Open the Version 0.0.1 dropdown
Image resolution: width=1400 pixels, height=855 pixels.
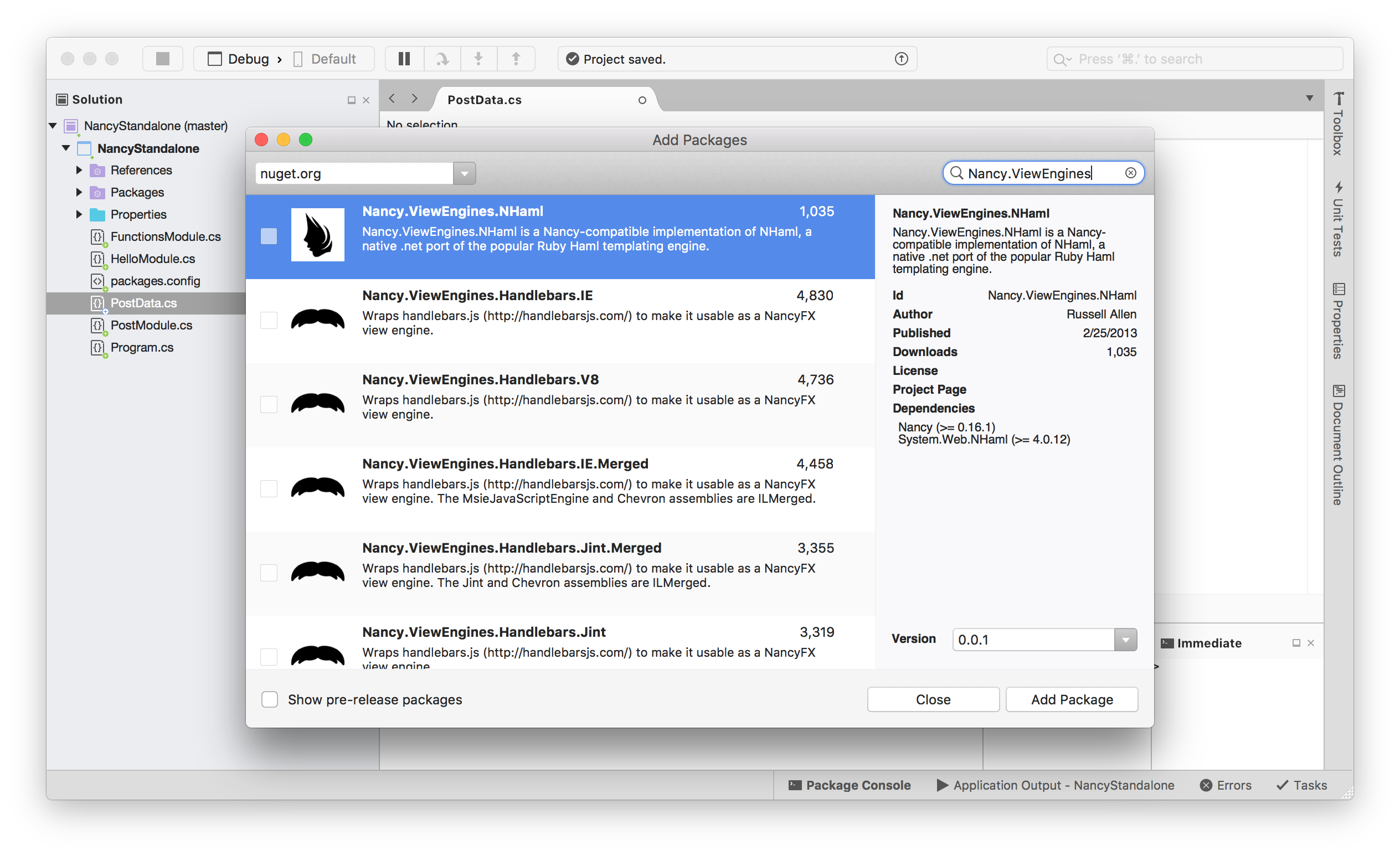(1125, 639)
